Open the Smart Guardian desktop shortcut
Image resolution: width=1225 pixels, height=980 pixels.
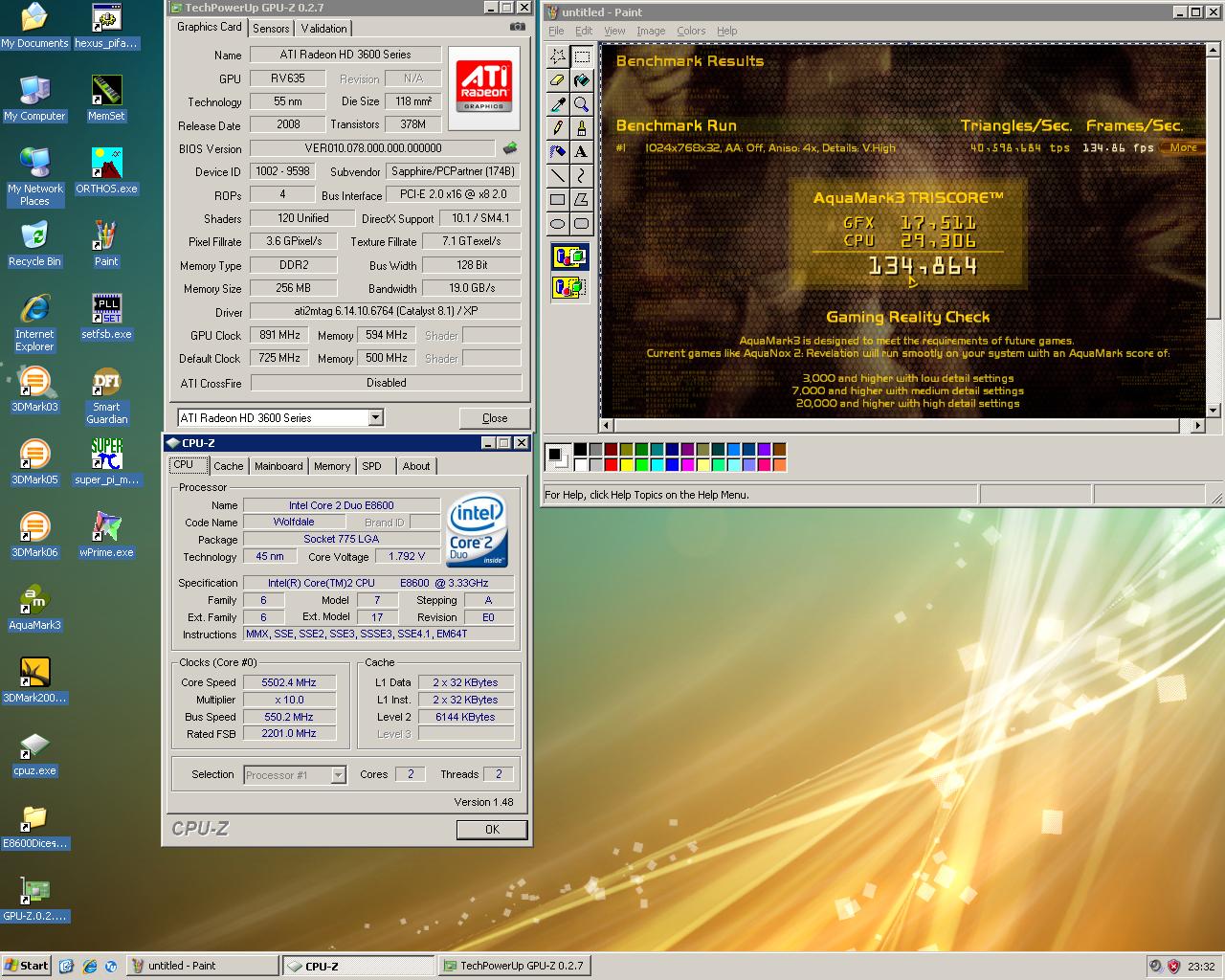pyautogui.click(x=106, y=396)
